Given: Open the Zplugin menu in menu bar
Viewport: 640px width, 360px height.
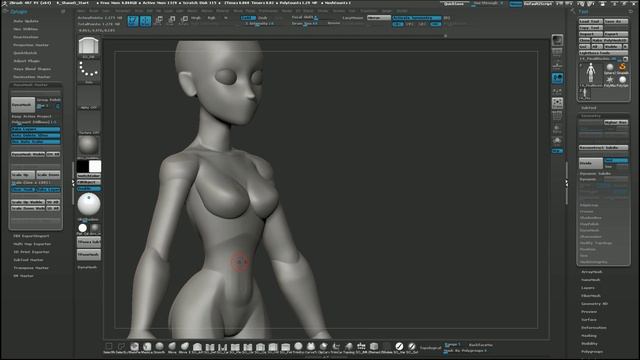Looking at the screenshot, I should tap(387, 11).
